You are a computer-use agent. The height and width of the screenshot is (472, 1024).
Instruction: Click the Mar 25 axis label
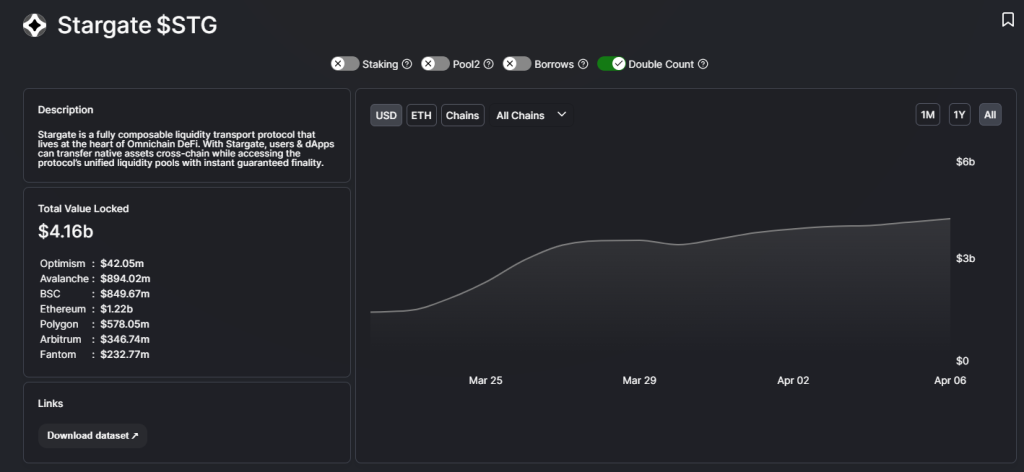click(x=486, y=380)
